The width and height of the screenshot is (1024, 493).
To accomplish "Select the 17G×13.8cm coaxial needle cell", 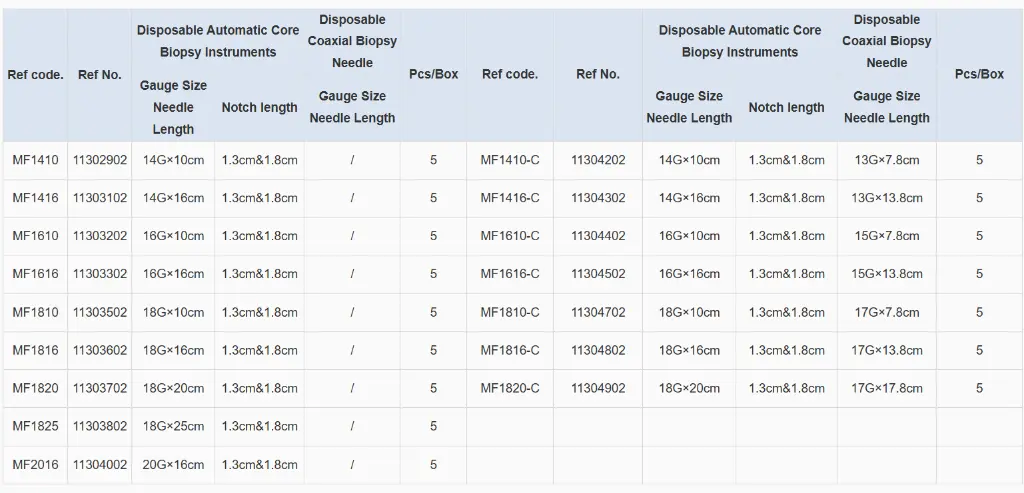I will pos(886,350).
